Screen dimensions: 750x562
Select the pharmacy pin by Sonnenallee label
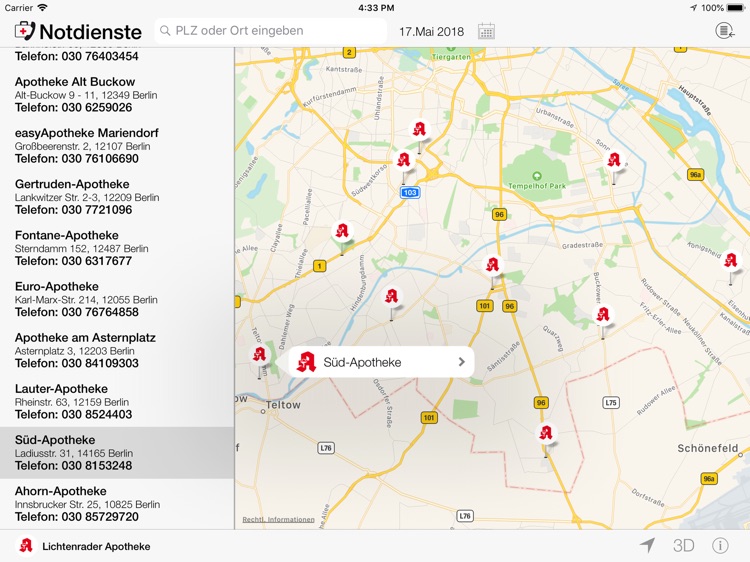tap(614, 160)
